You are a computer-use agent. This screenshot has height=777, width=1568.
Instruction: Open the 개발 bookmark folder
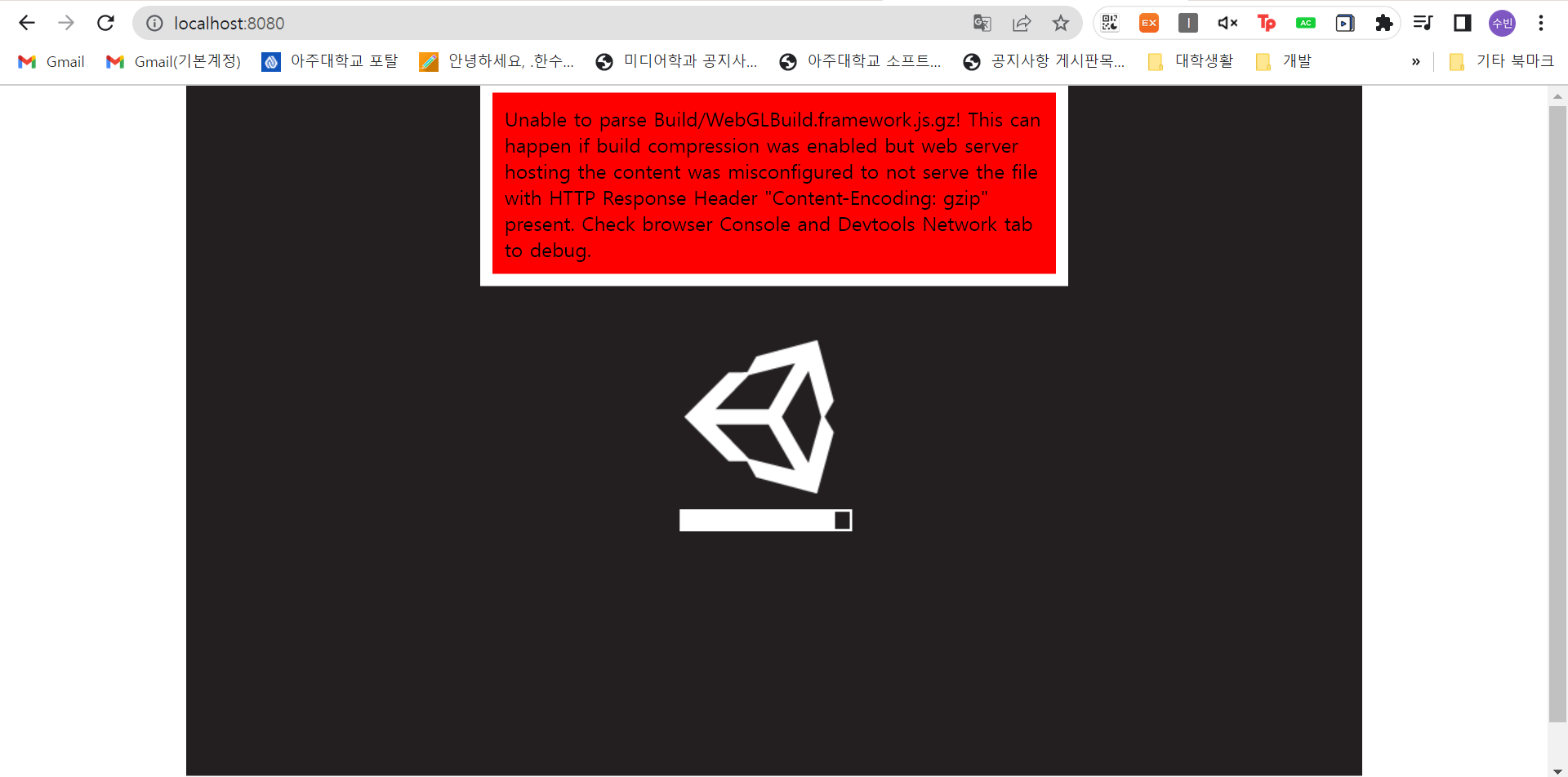click(1285, 61)
